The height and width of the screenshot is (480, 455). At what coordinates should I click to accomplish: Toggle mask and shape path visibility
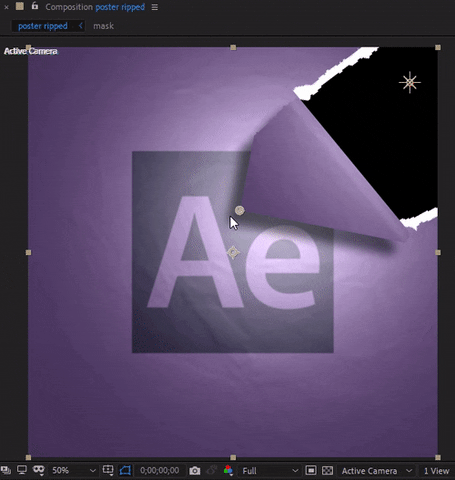(125, 470)
